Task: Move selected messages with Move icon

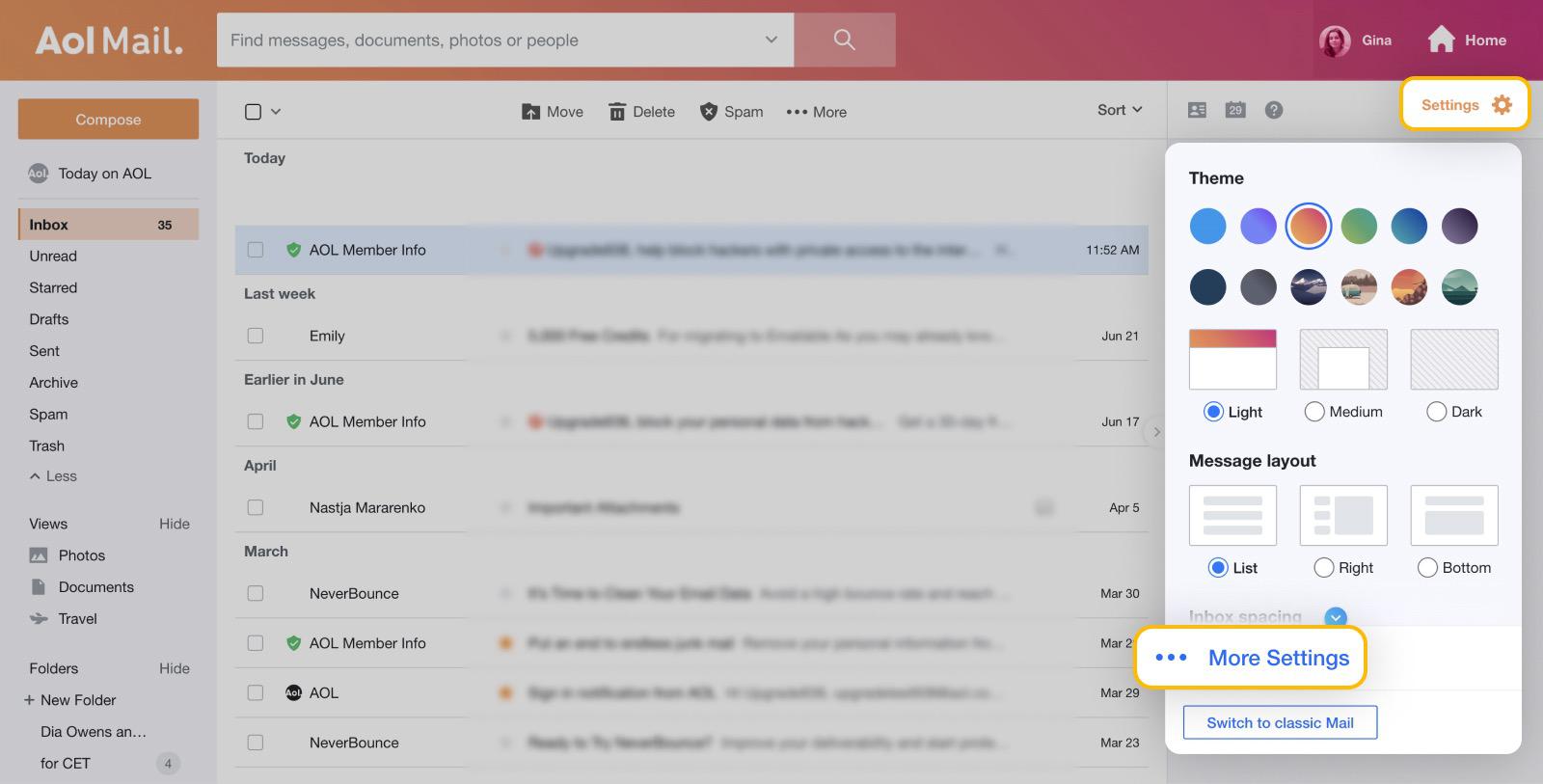Action: coord(530,112)
